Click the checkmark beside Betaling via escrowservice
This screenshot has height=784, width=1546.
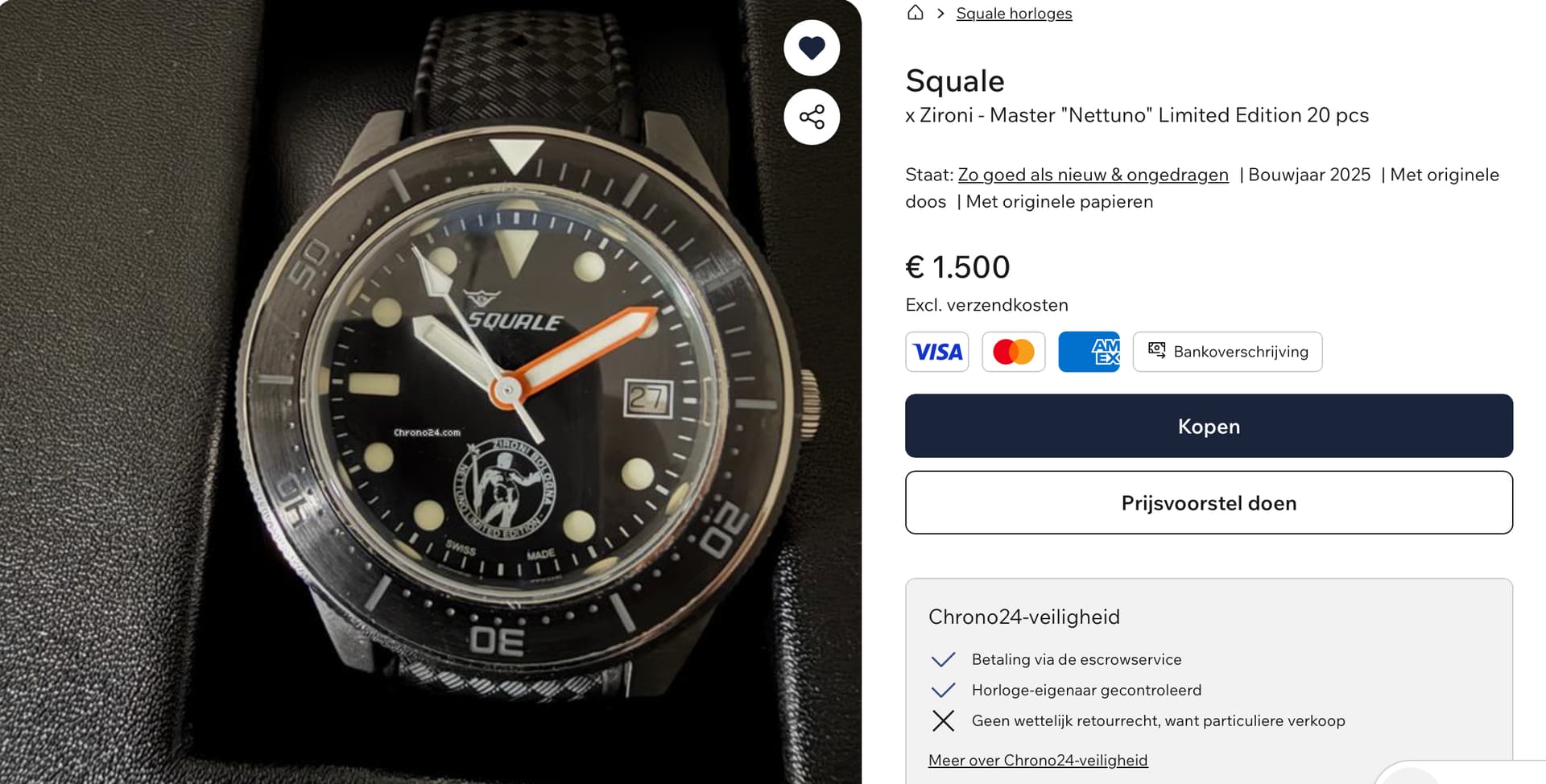[x=943, y=660]
